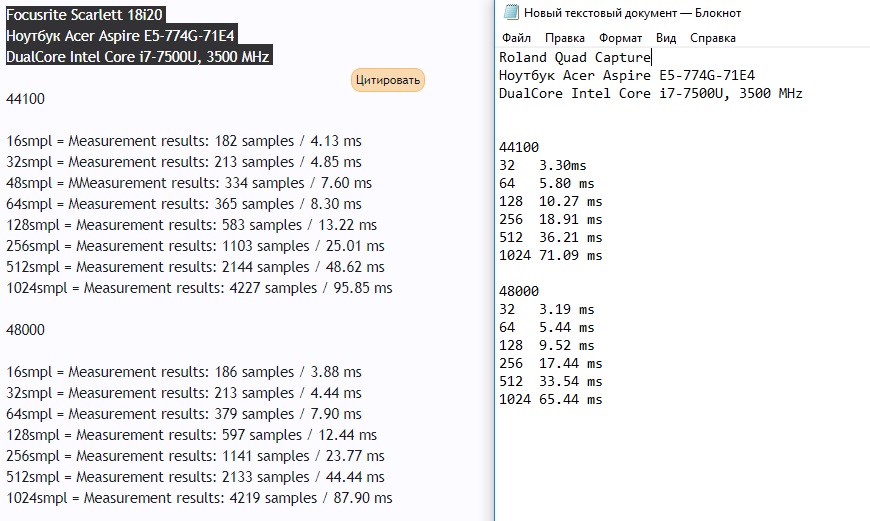Click the '128 9.52 ms' line in Notepad

547,345
